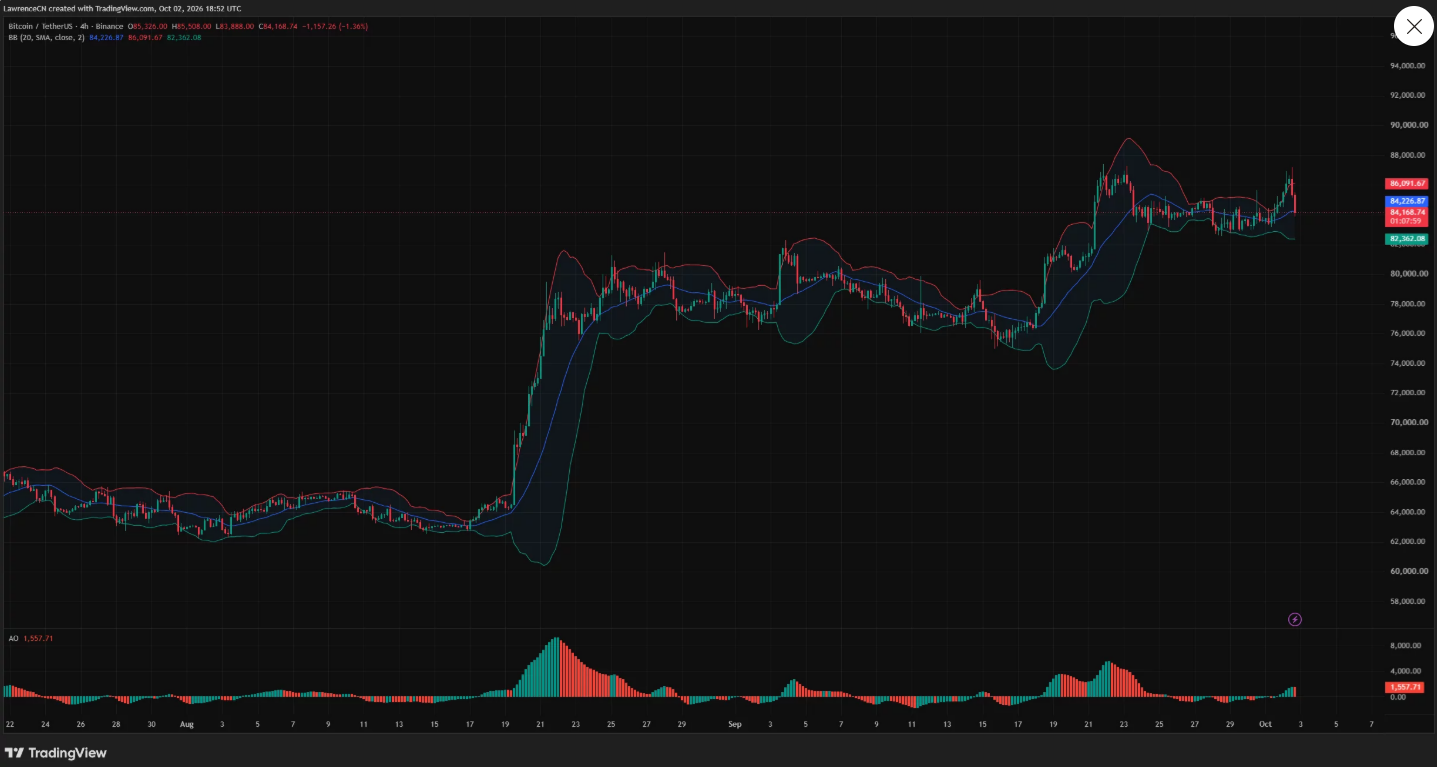The width and height of the screenshot is (1437, 767).
Task: Click the 'BB (20, SMA, close, 2)' indicator label
Action: [46, 37]
